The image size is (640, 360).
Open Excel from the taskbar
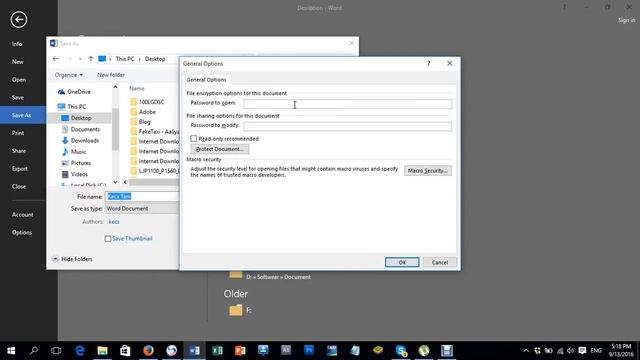[x=217, y=351]
